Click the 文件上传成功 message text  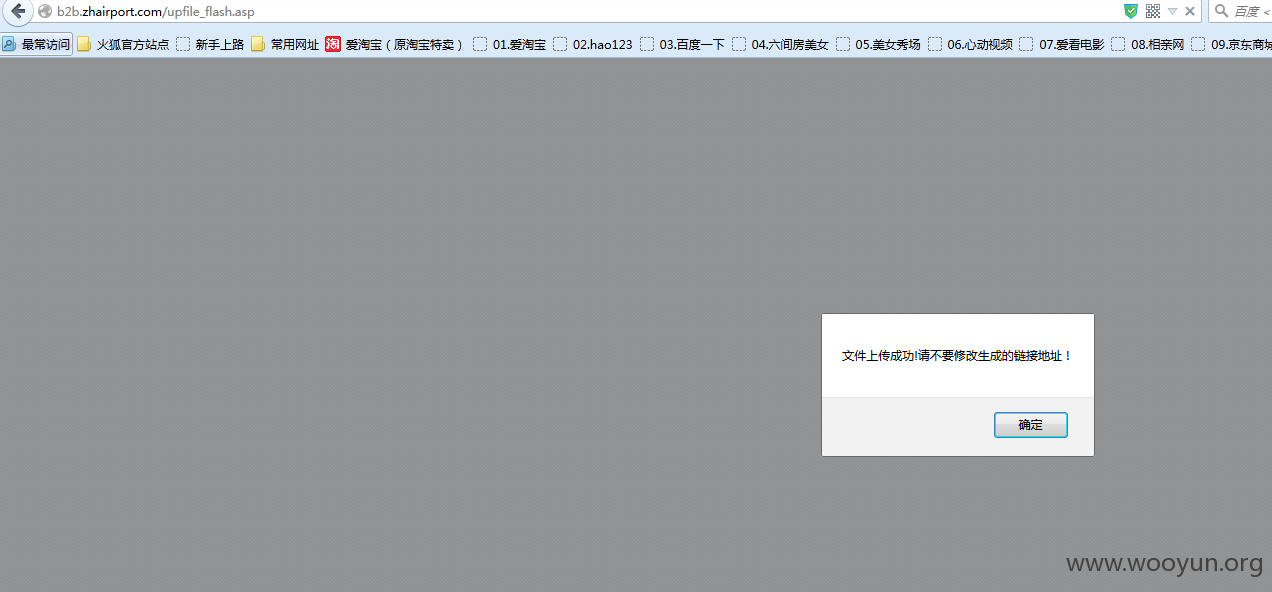[956, 355]
